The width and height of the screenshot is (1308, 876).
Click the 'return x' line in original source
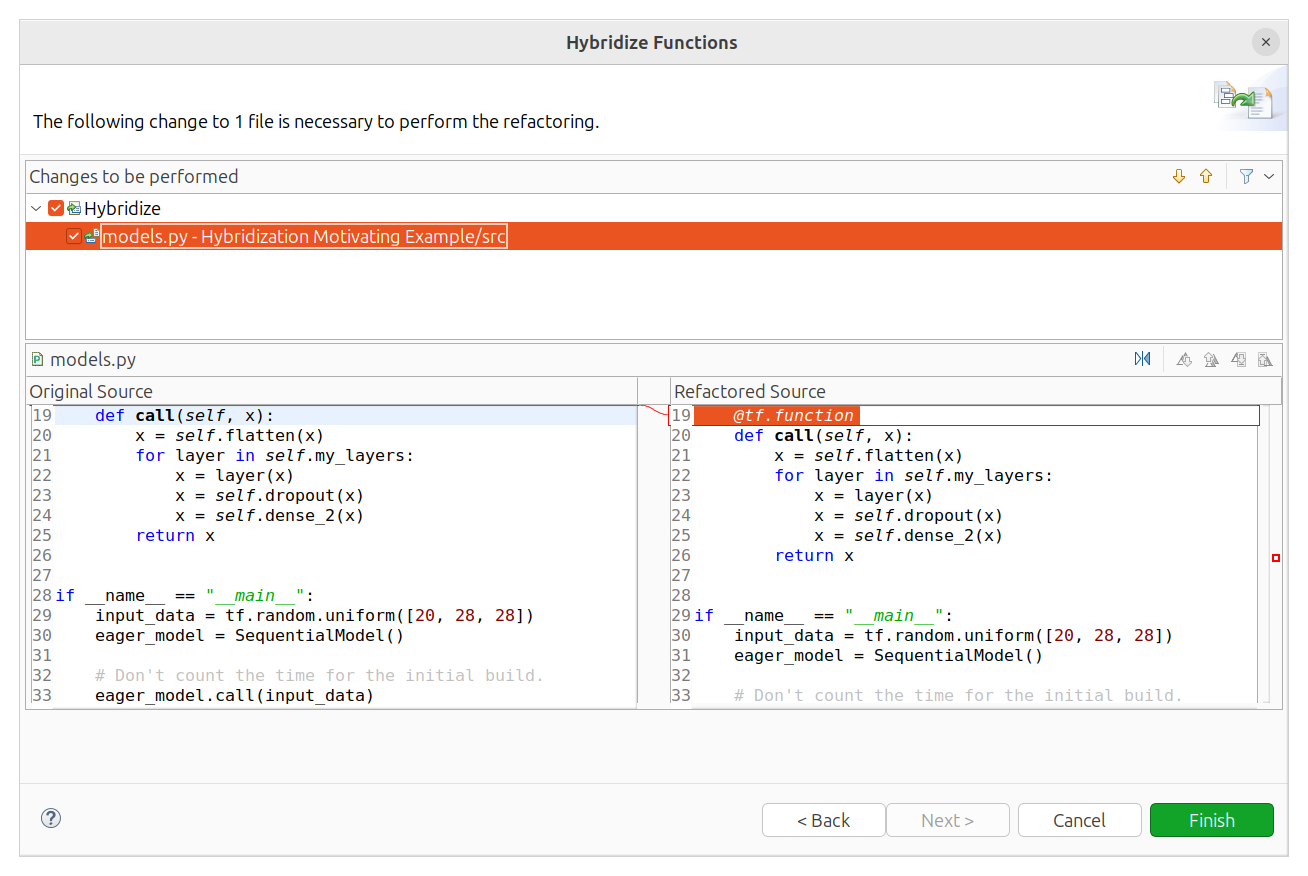pyautogui.click(x=175, y=535)
